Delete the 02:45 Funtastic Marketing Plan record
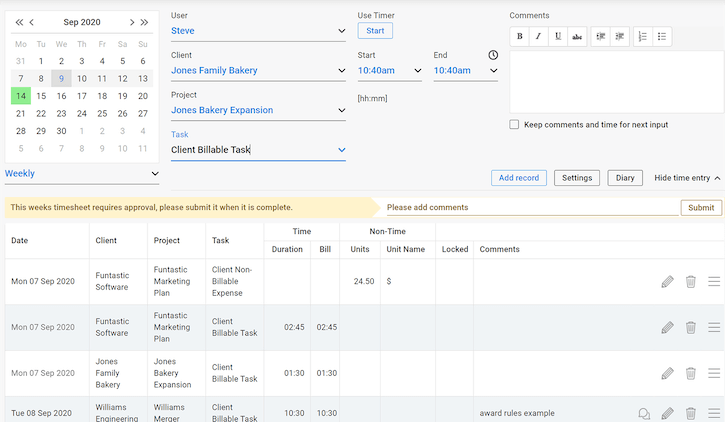Screen dimensions: 725x422 (x=691, y=327)
